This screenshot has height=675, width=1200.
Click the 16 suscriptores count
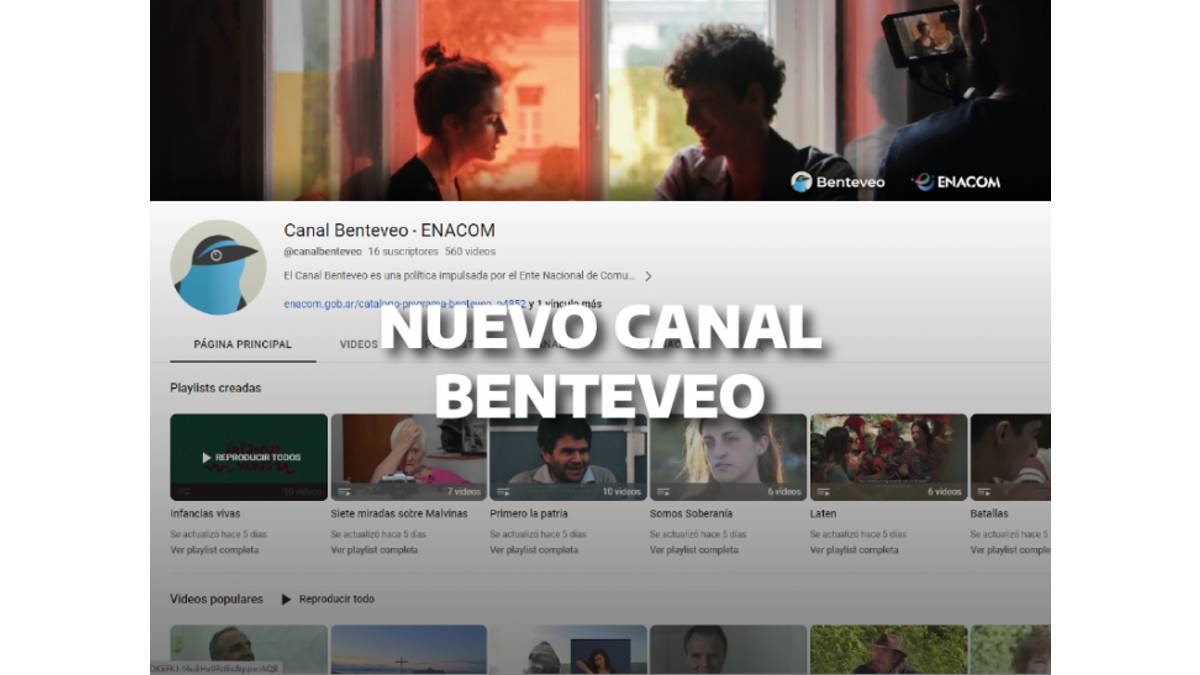pos(403,252)
